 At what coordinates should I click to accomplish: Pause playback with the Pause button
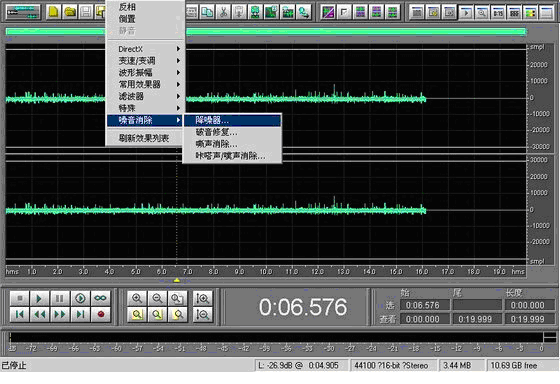(60, 298)
